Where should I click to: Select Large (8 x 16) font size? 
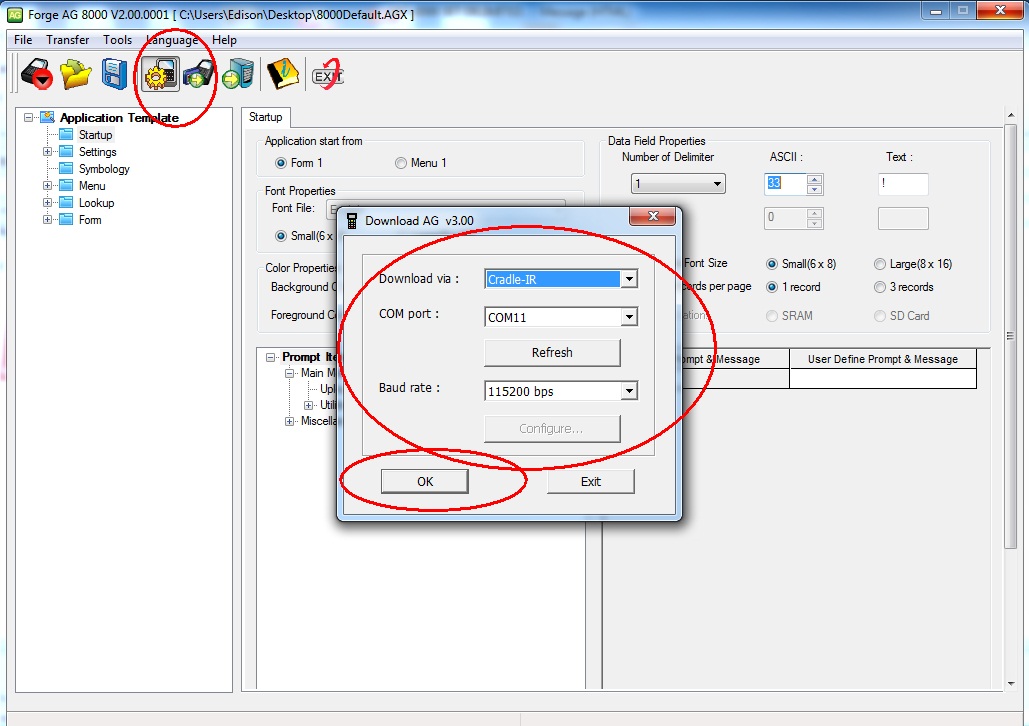coord(880,264)
